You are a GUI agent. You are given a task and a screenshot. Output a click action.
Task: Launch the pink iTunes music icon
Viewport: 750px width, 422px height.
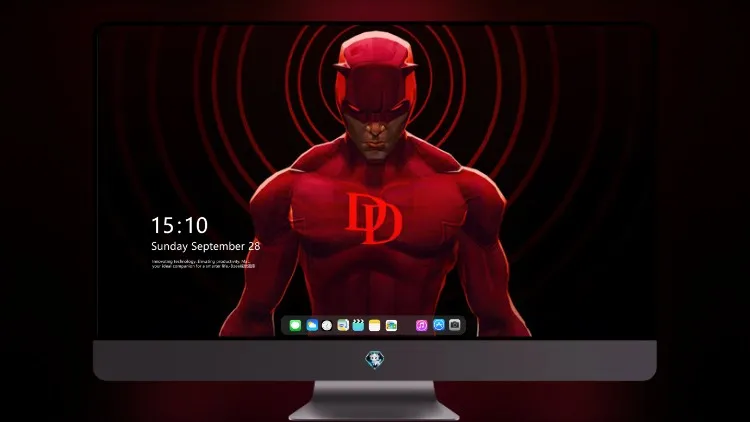pyautogui.click(x=421, y=326)
